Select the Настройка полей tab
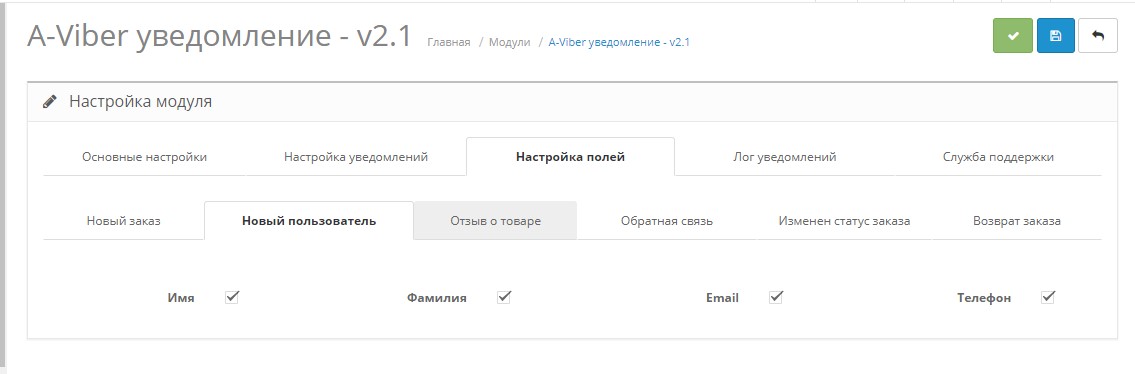1135x374 pixels. pos(570,157)
